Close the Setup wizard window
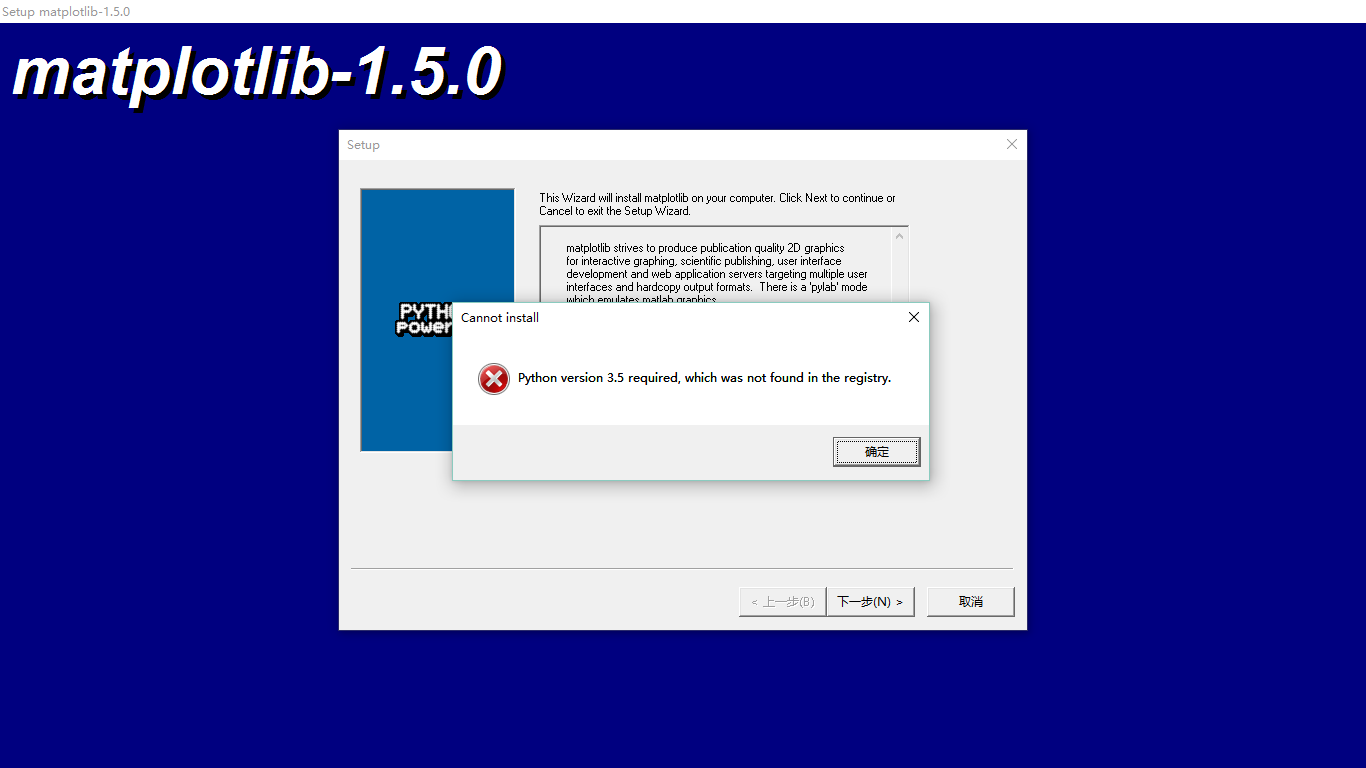 coord(1011,144)
